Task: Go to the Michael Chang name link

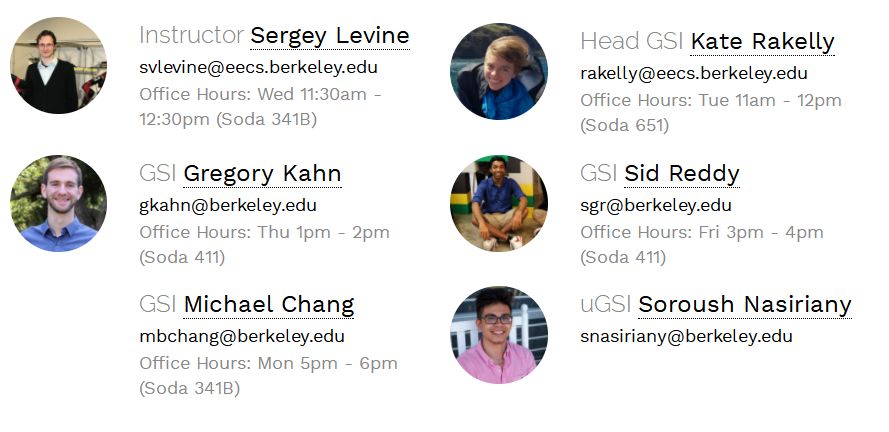Action: tap(268, 305)
